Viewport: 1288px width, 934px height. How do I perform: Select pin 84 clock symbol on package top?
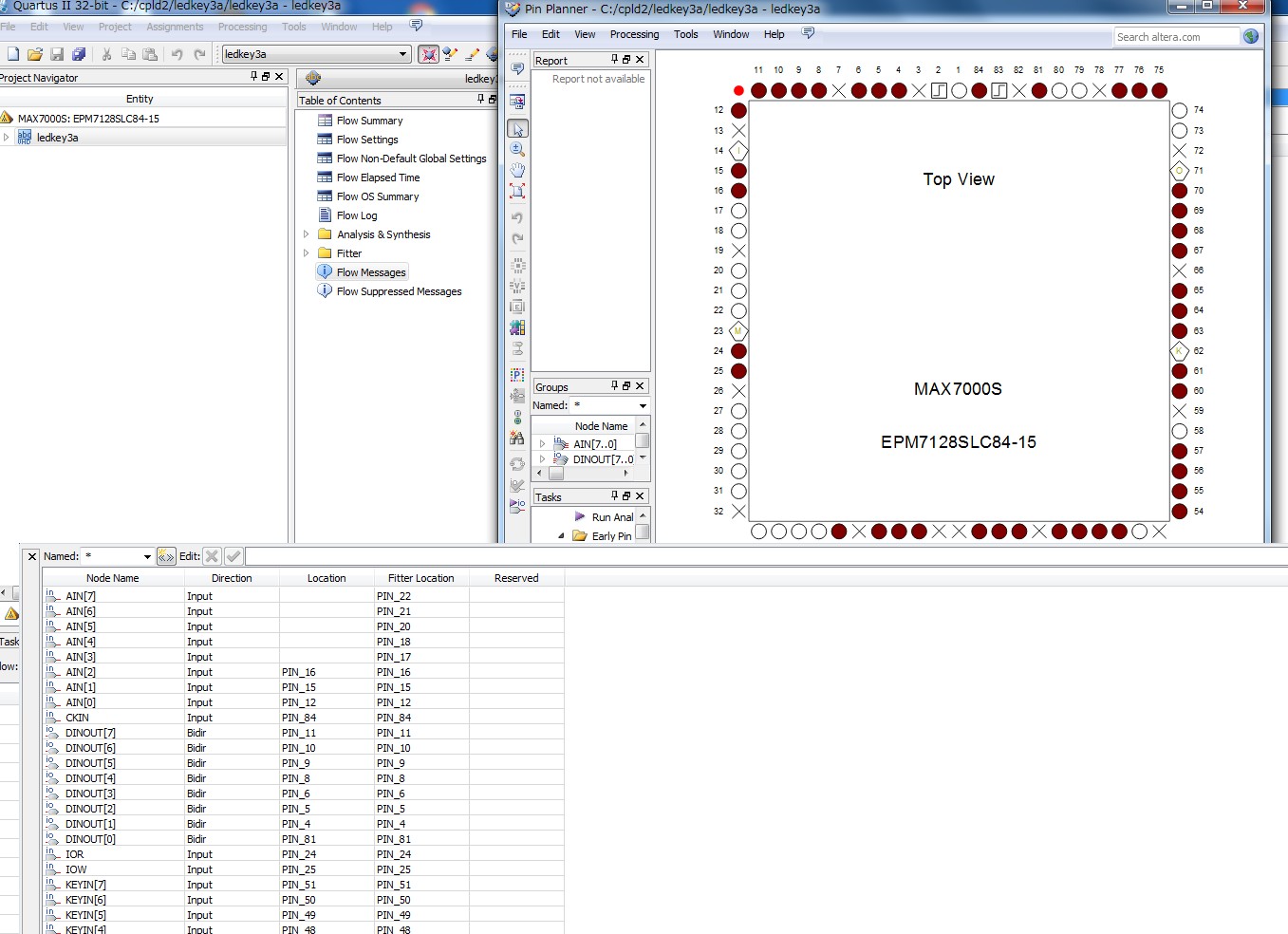[x=979, y=90]
